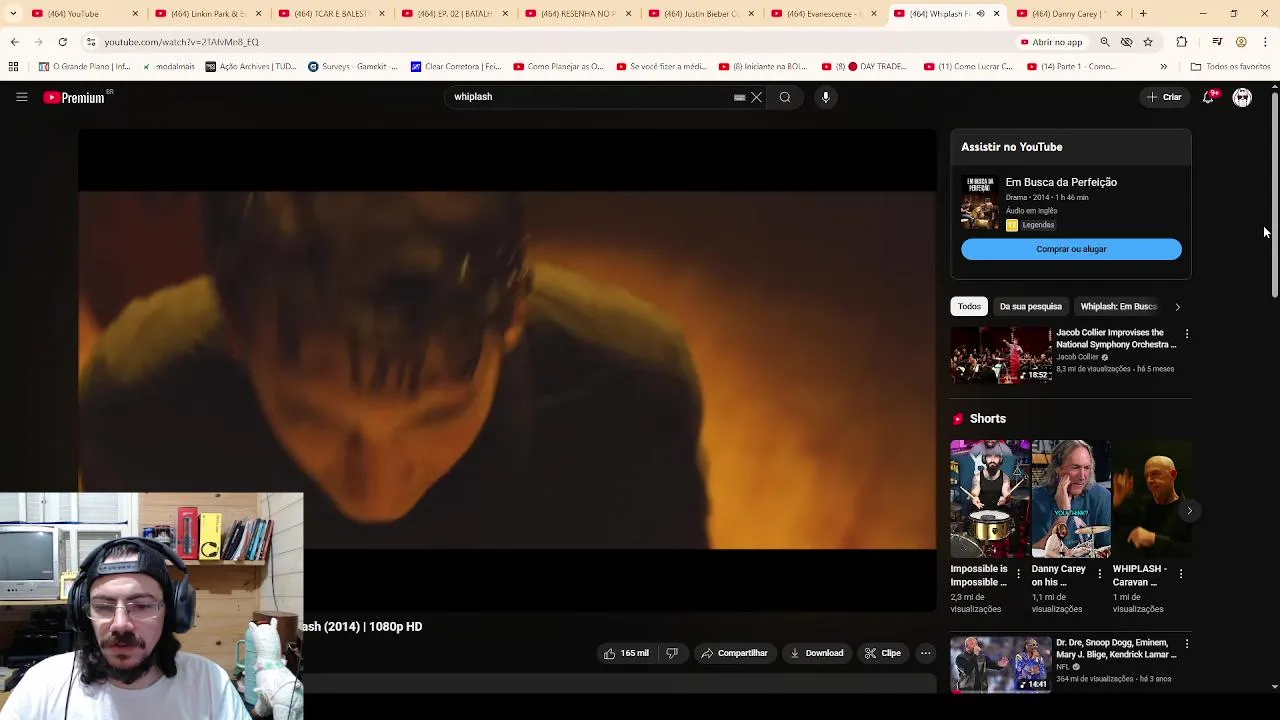Screen dimensions: 1280x720
Task: Play WHIPLASH - Caravan short
Action: pyautogui.click(x=1151, y=499)
